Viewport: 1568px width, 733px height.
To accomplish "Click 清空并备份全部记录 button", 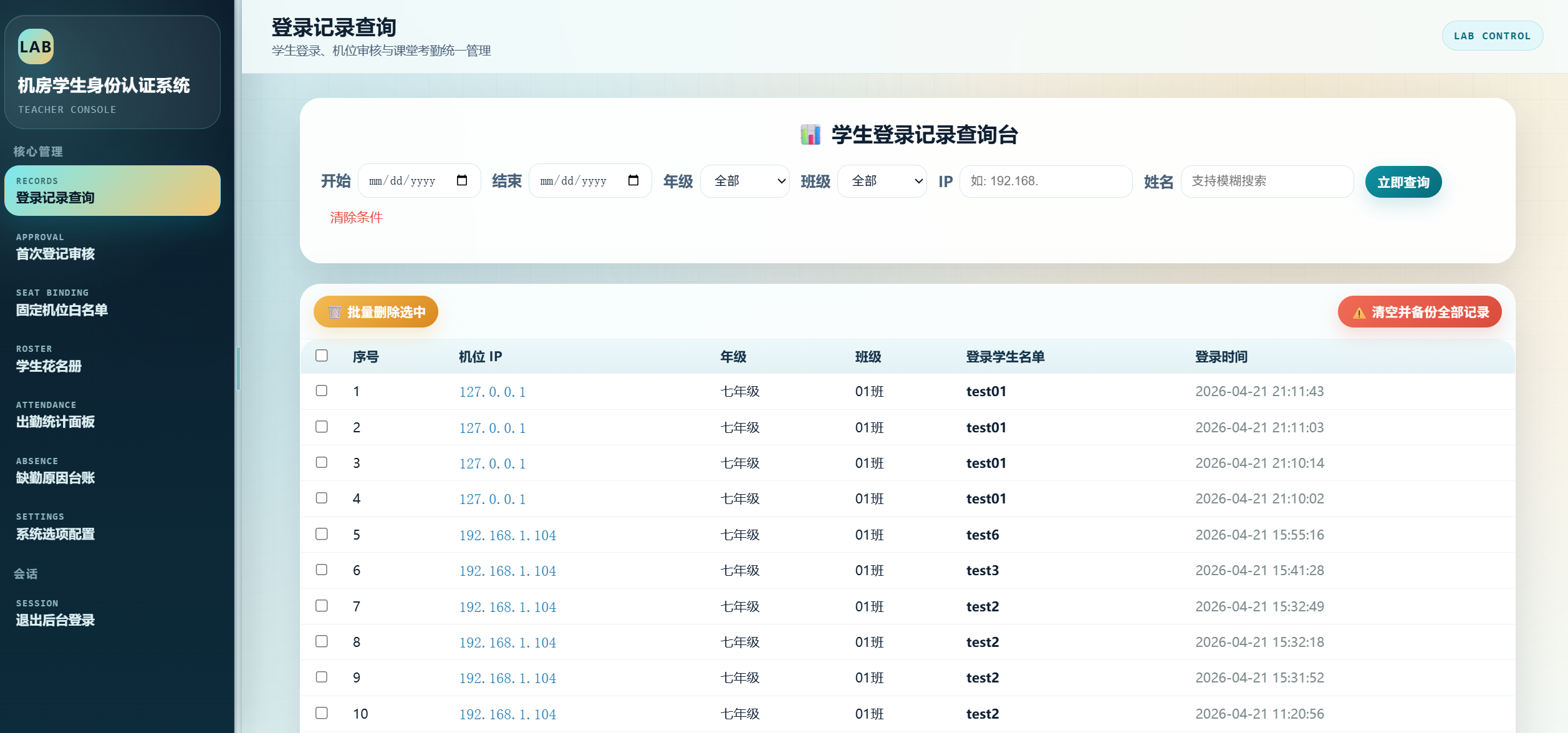I will 1420,312.
